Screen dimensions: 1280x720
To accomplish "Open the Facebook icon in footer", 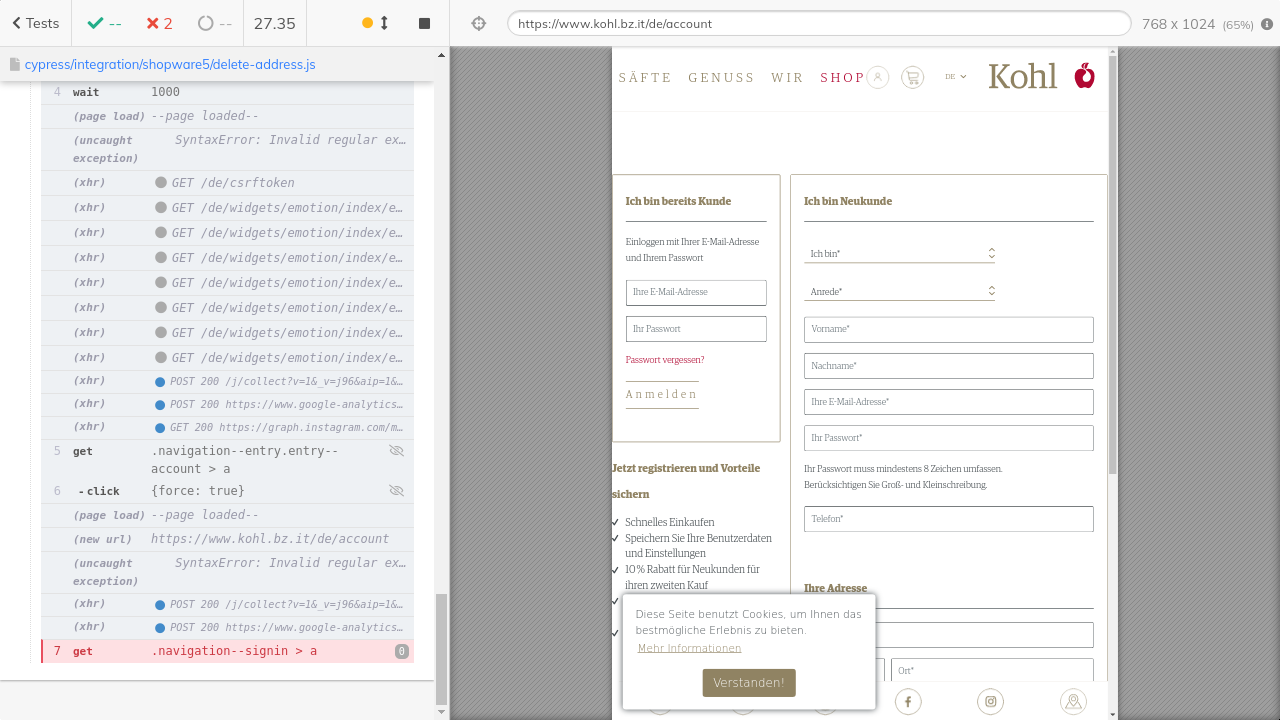I will click(908, 702).
